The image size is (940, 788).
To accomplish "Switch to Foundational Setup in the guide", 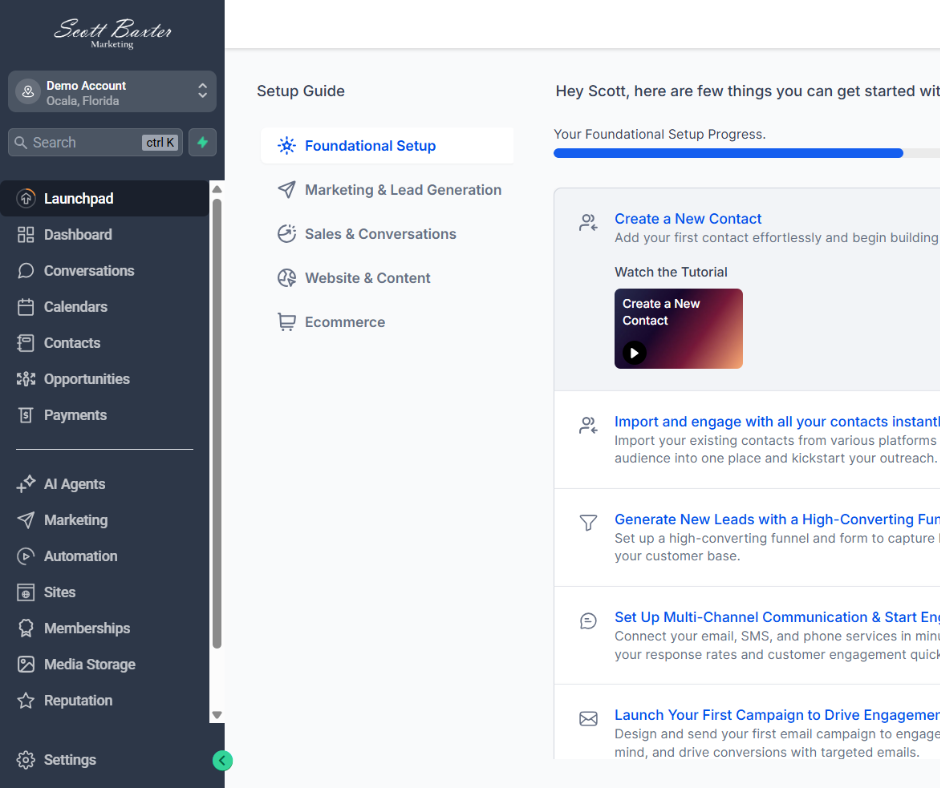I will point(372,145).
